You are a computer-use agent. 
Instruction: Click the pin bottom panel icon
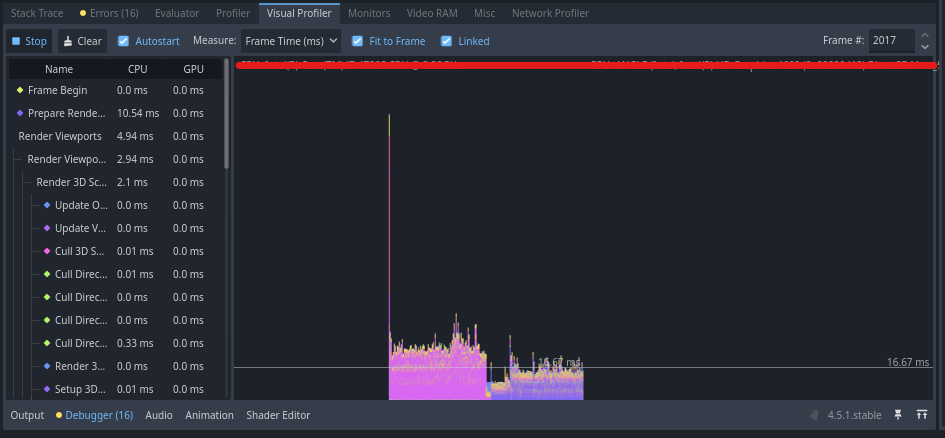tap(898, 415)
